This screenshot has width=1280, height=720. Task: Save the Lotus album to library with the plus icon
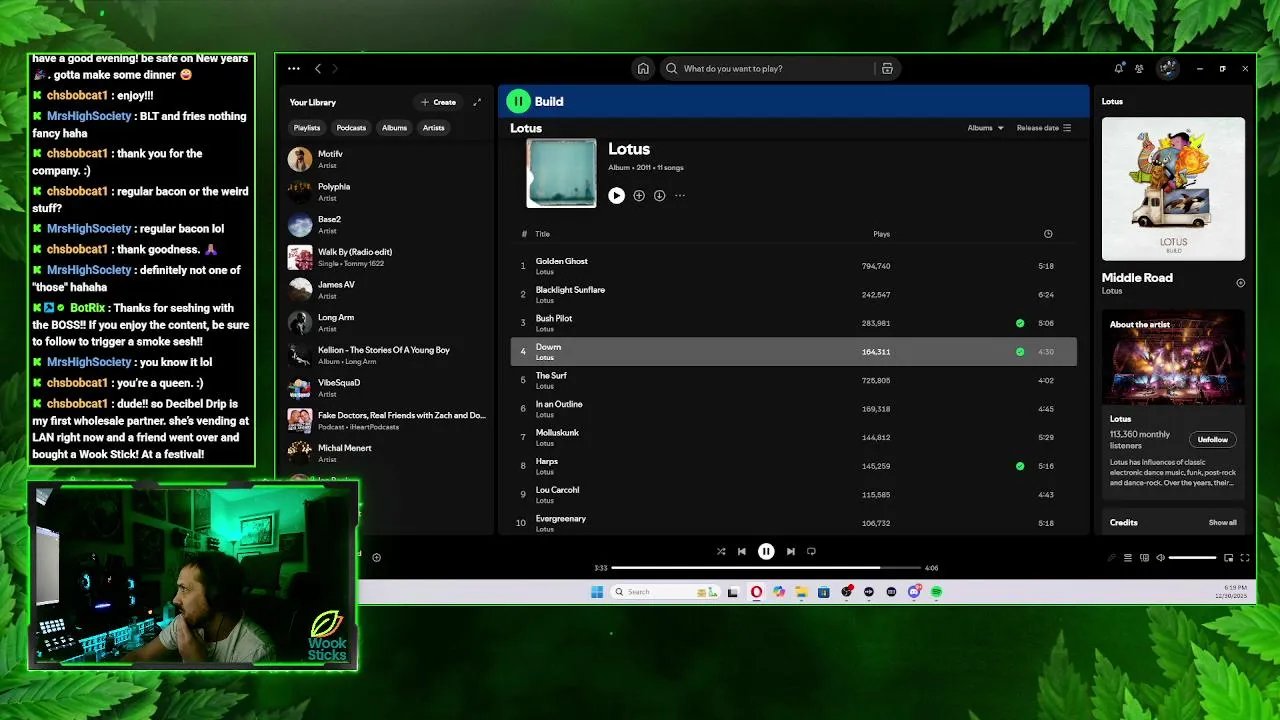pyautogui.click(x=639, y=195)
